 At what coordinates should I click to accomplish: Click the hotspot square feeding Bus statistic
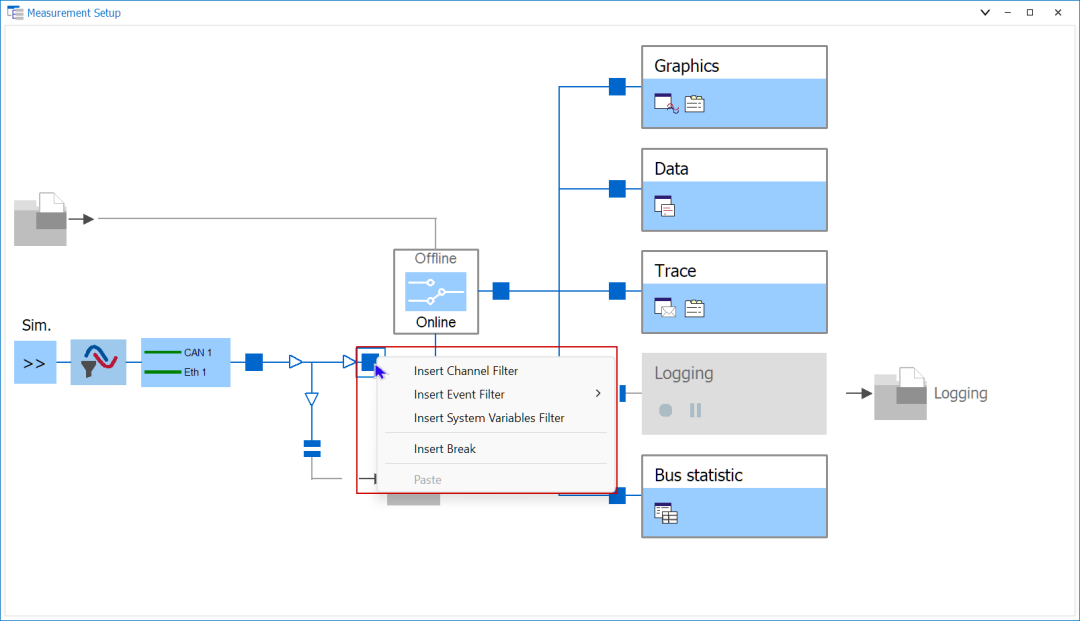[x=617, y=495]
